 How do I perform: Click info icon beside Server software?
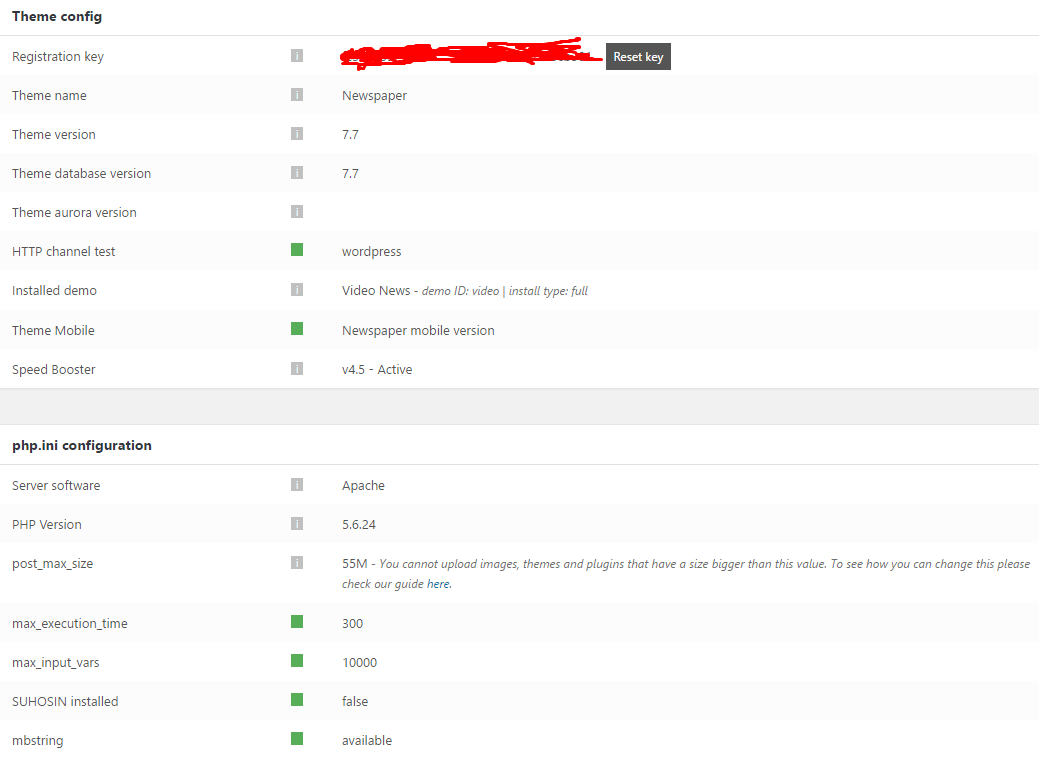point(297,485)
